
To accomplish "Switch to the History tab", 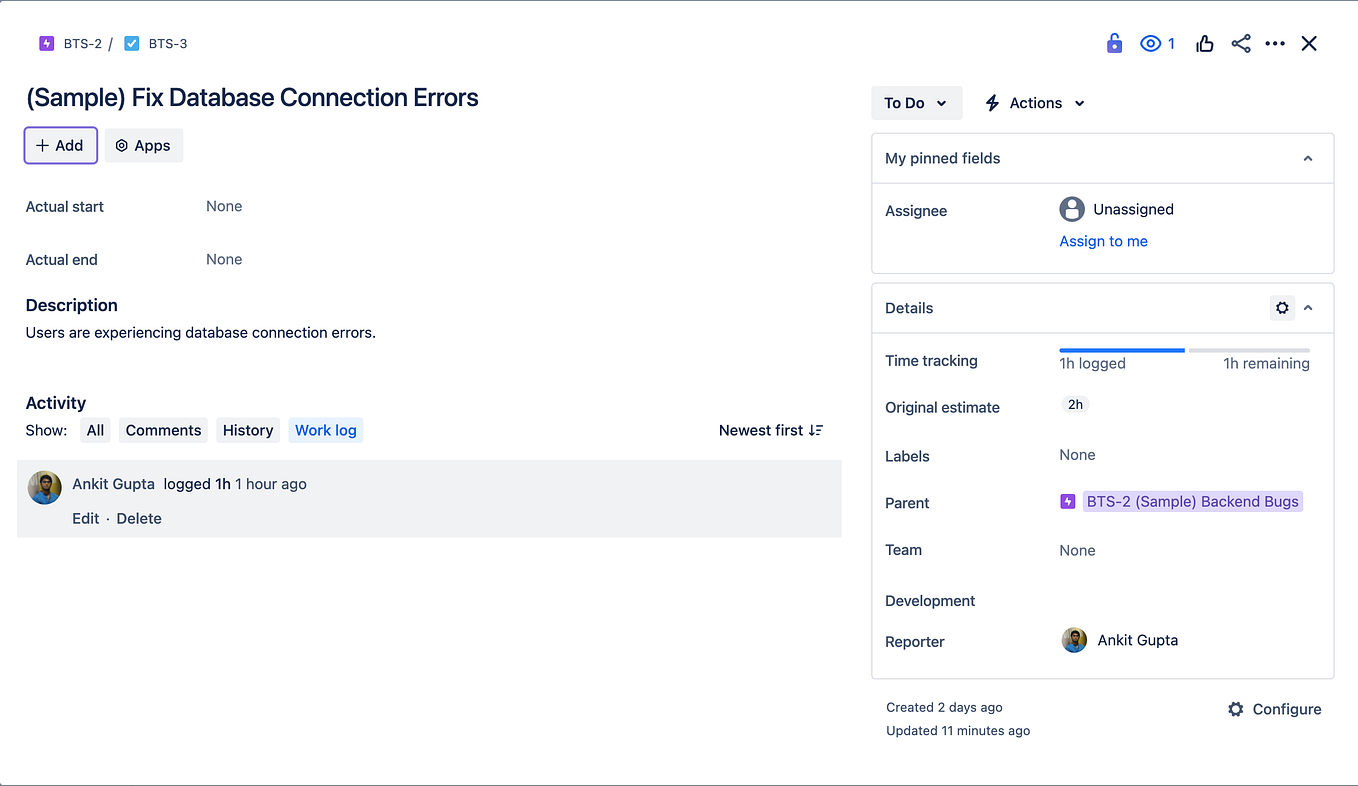I will click(247, 430).
